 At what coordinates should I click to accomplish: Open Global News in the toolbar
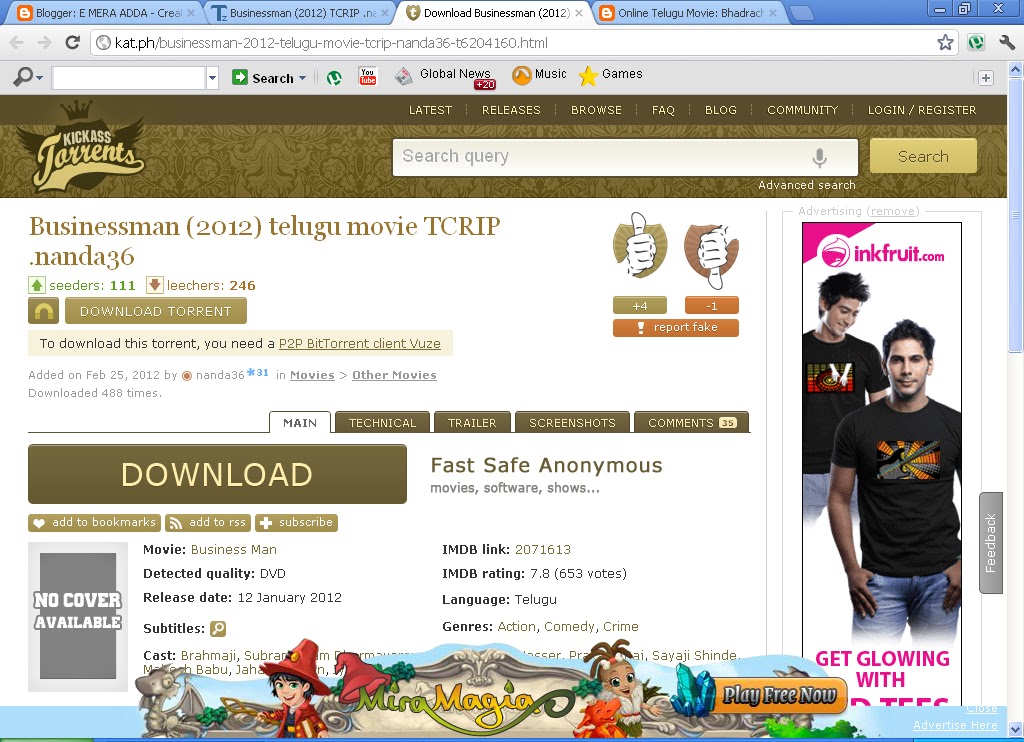pyautogui.click(x=445, y=76)
